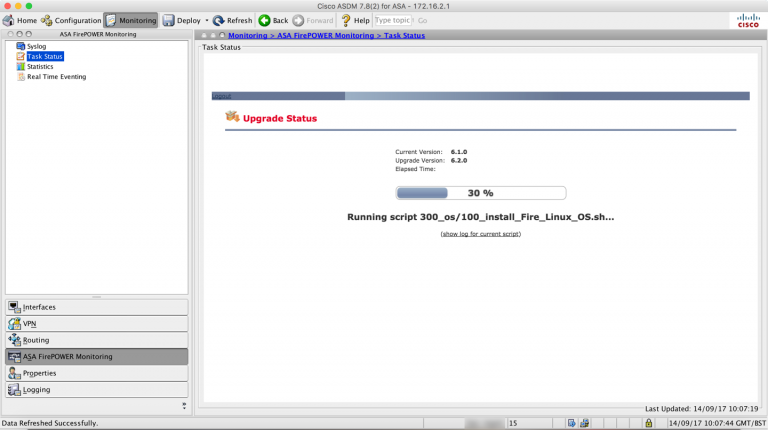The height and width of the screenshot is (430, 768).
Task: Click the green macOS zoom window button
Action: tap(29, 6)
